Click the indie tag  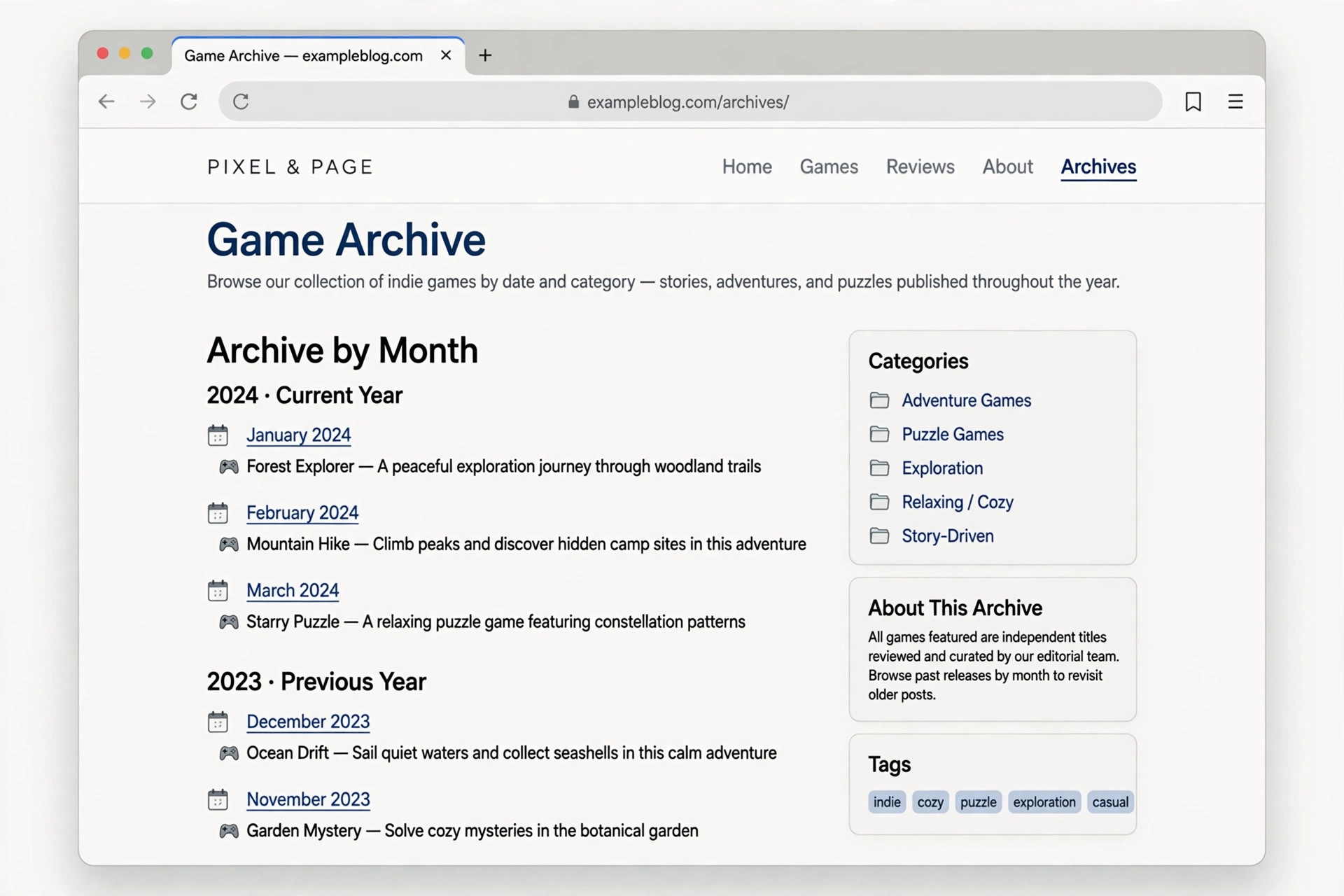(x=887, y=802)
